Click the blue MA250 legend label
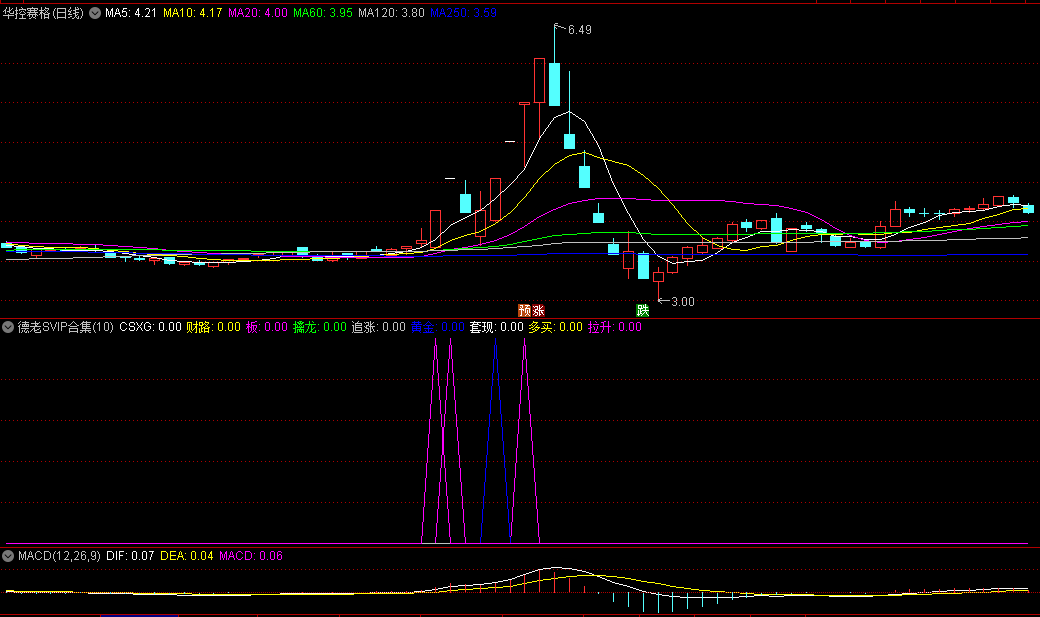The image size is (1040, 617). point(463,14)
